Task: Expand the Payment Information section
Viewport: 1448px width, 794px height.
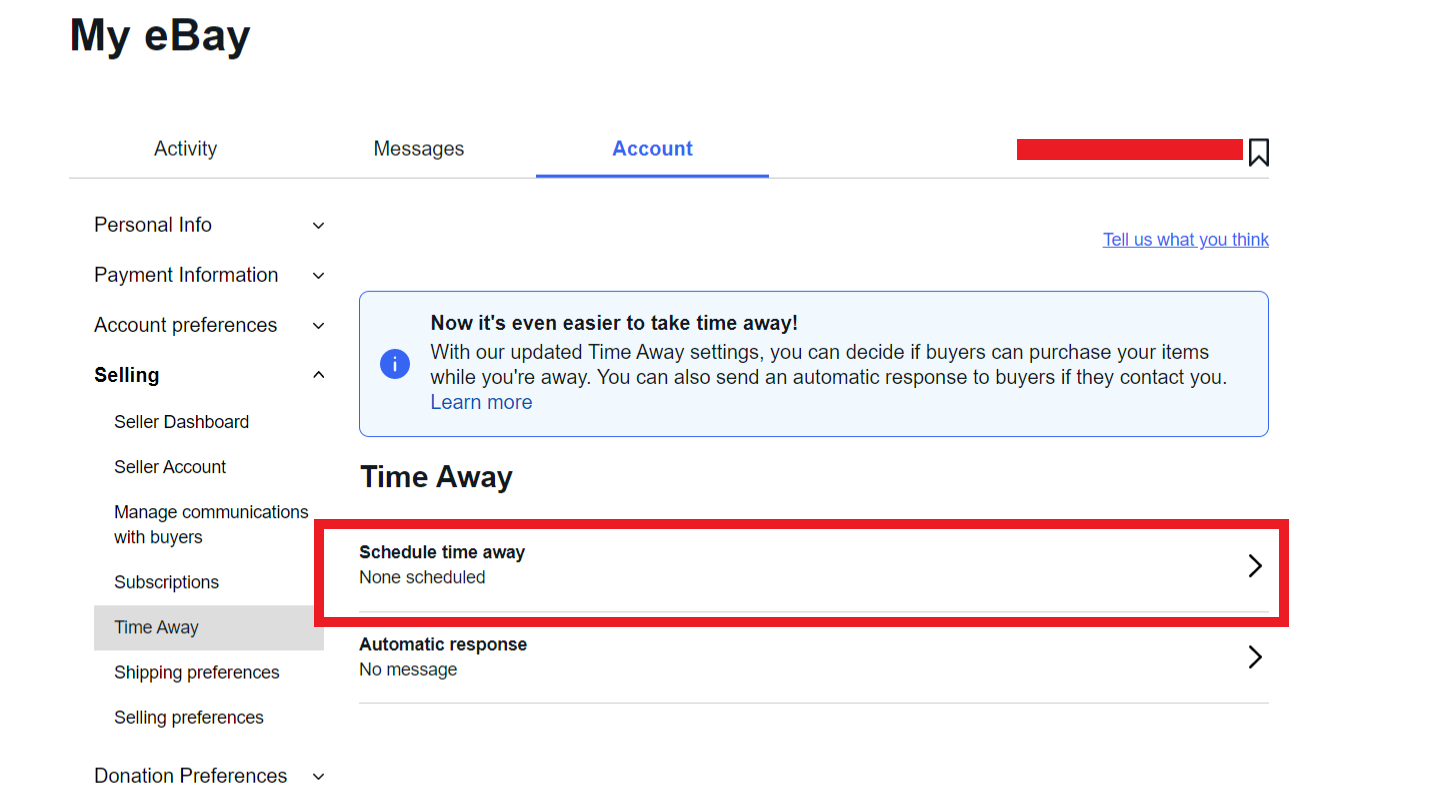Action: click(318, 276)
